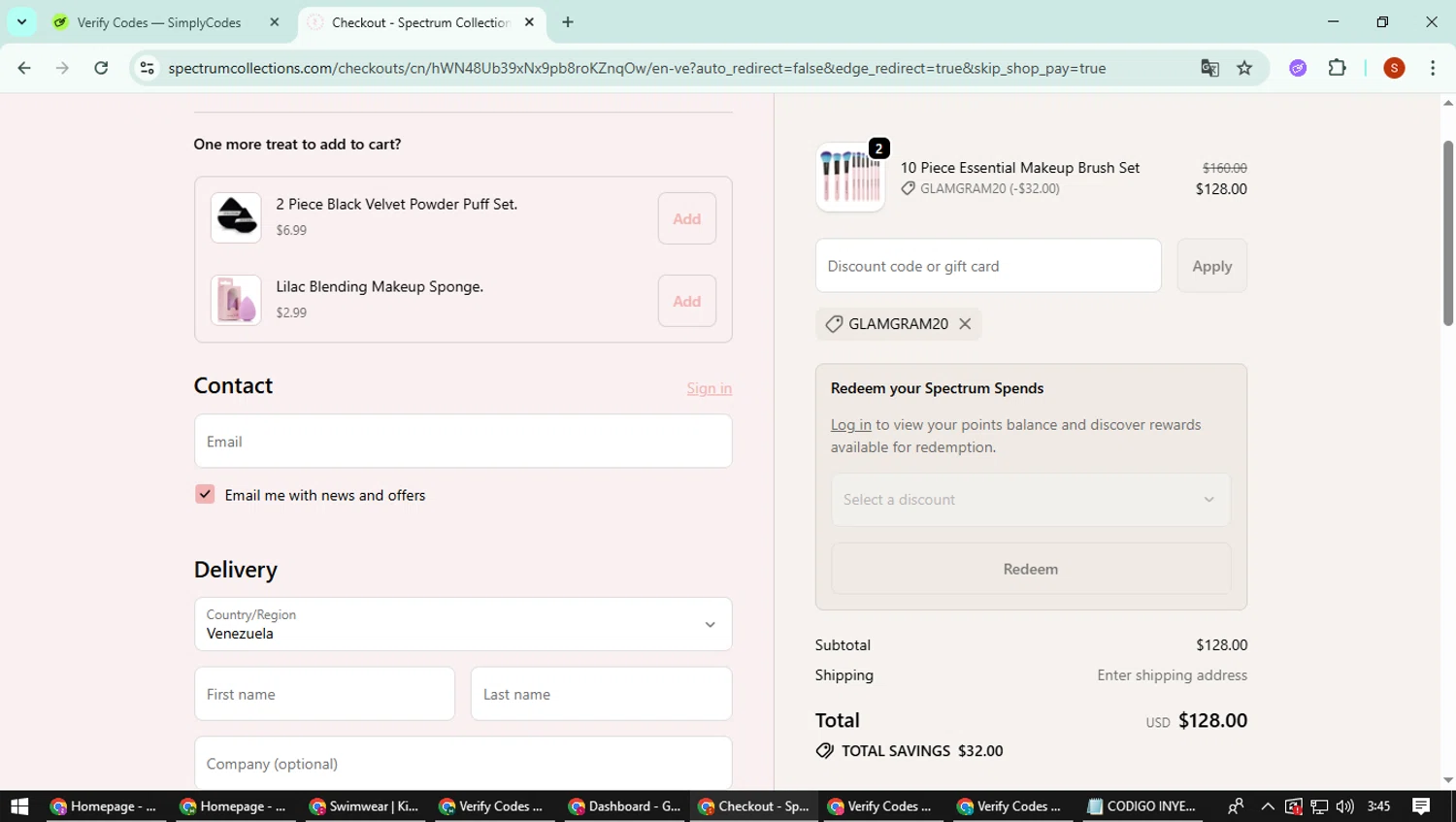Open the Dashboard - G... taskbar window
Viewport: 1456px width, 822px height.
coord(625,806)
